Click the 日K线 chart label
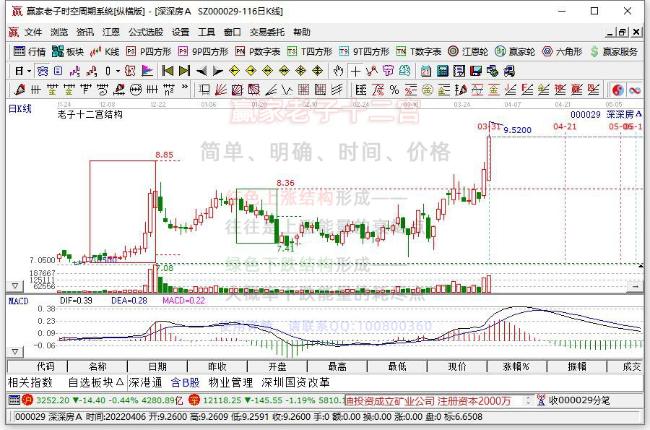The width and height of the screenshot is (650, 430). [19, 109]
